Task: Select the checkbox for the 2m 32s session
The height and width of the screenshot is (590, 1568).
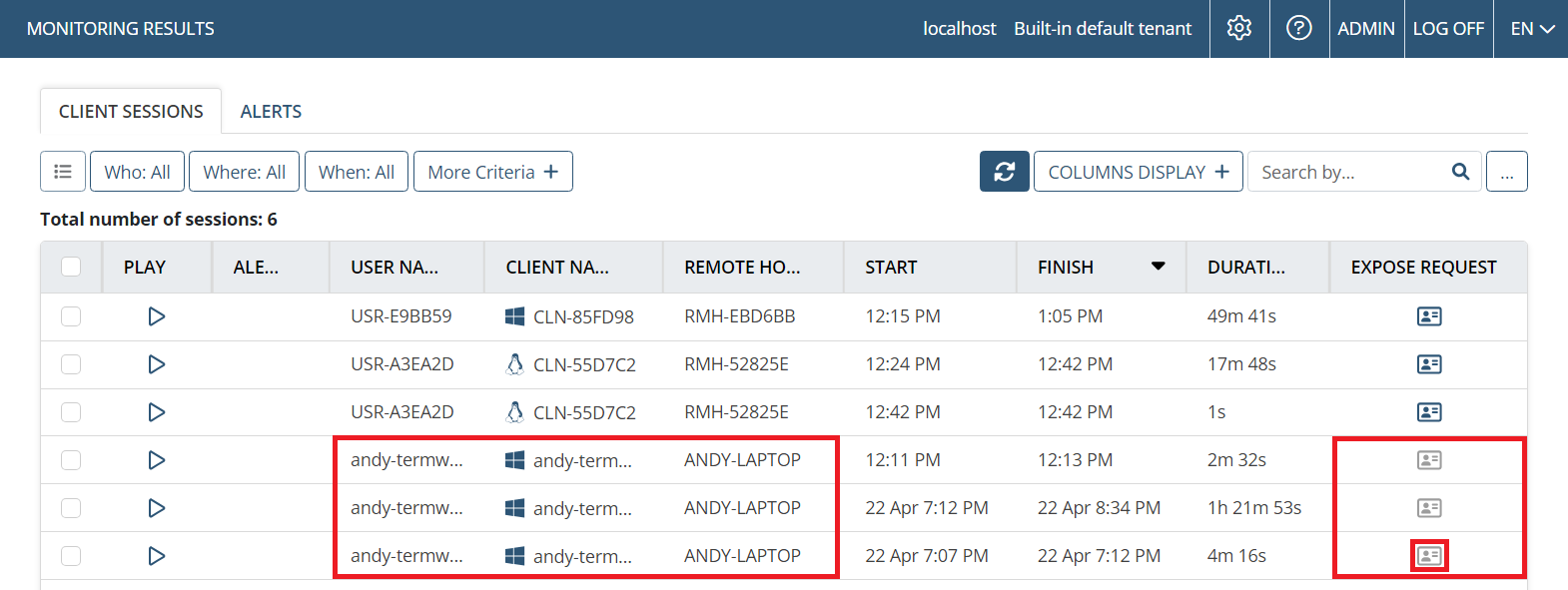Action: [x=71, y=460]
